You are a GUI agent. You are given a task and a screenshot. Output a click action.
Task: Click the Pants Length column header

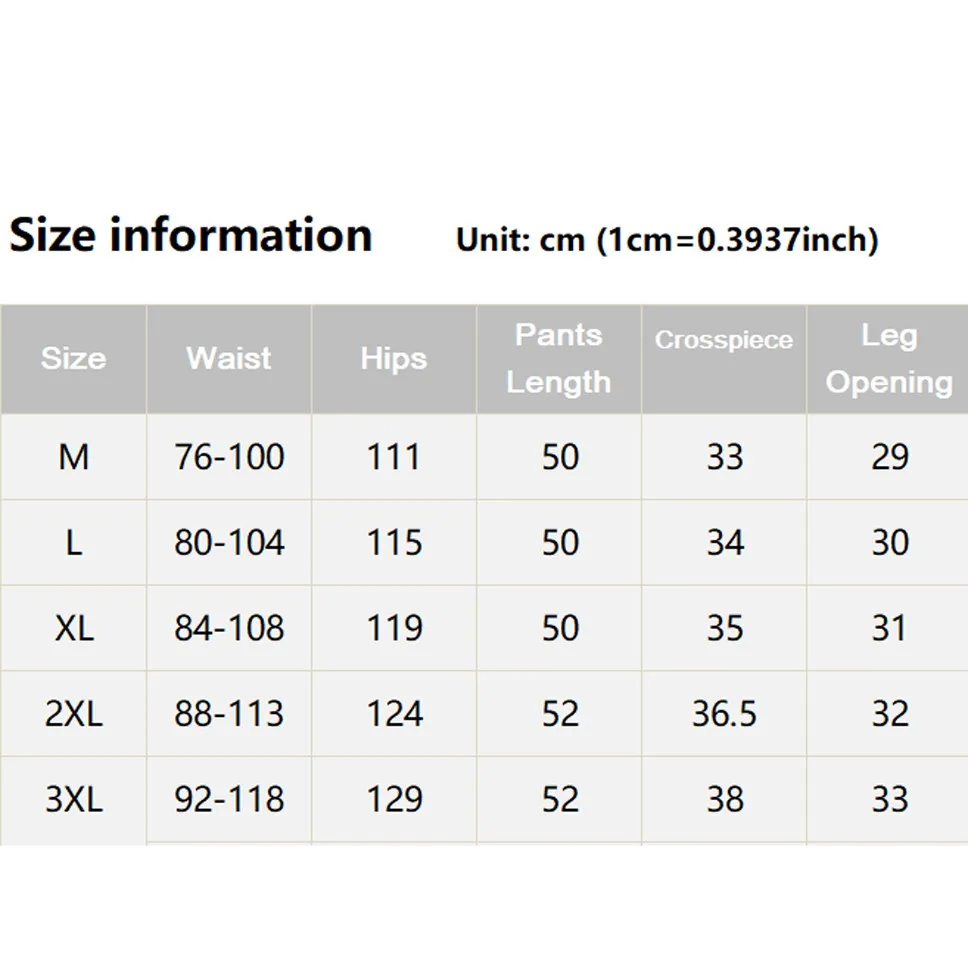tap(558, 358)
